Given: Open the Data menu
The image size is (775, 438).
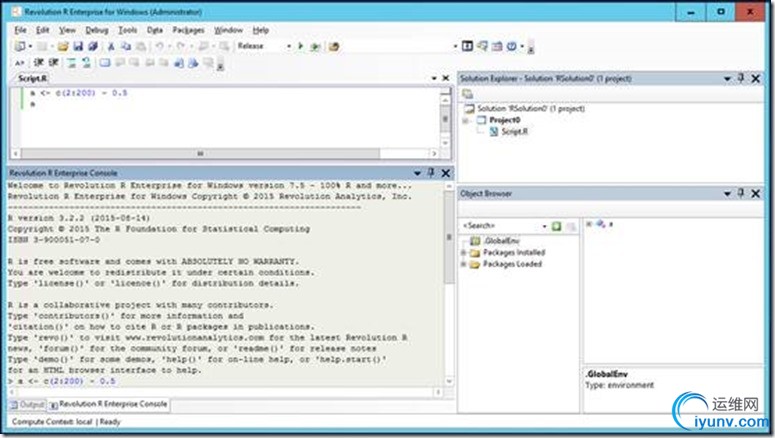Looking at the screenshot, I should coord(155,30).
